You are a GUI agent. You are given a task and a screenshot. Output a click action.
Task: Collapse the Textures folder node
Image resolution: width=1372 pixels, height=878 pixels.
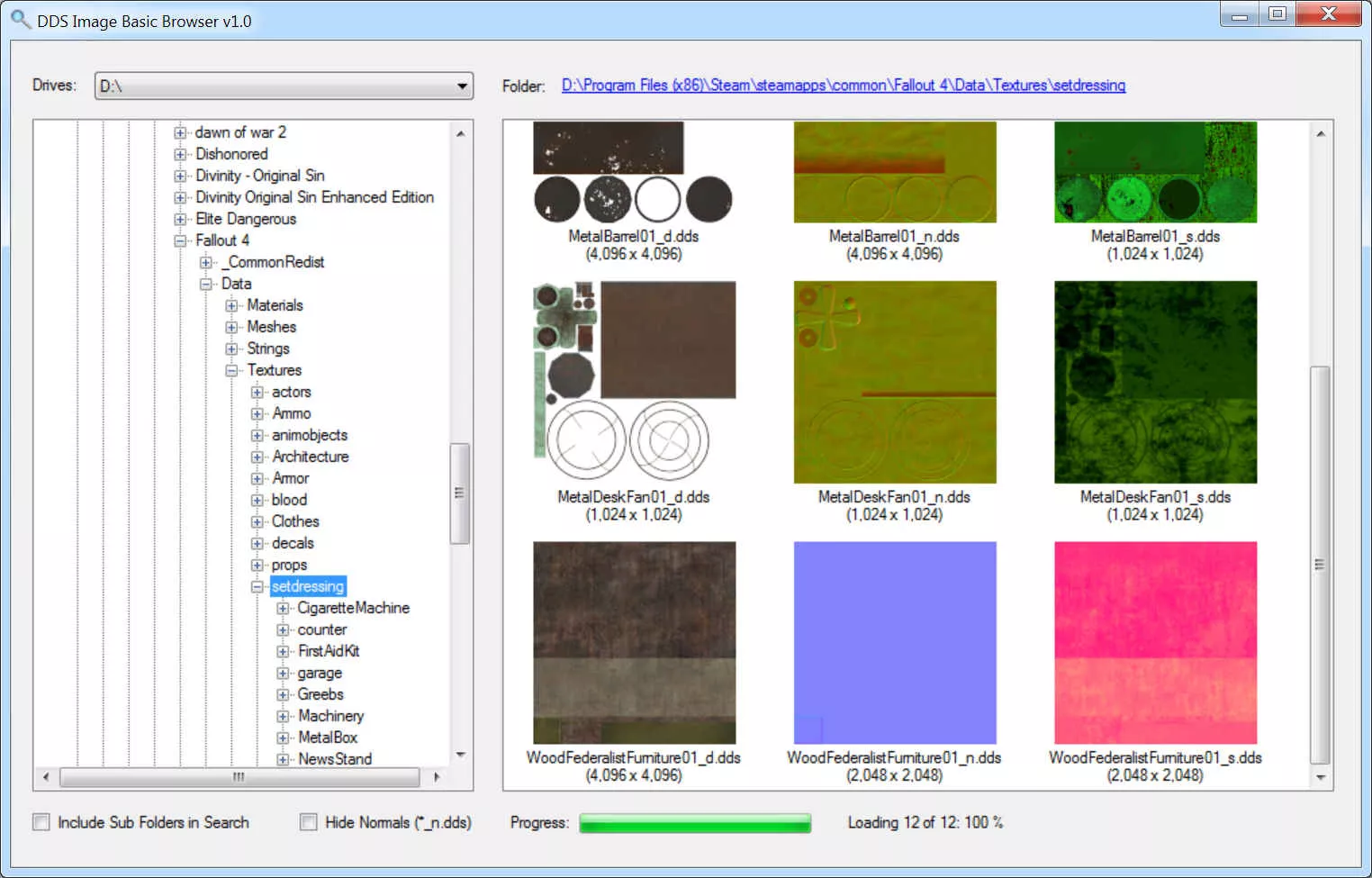pos(231,370)
